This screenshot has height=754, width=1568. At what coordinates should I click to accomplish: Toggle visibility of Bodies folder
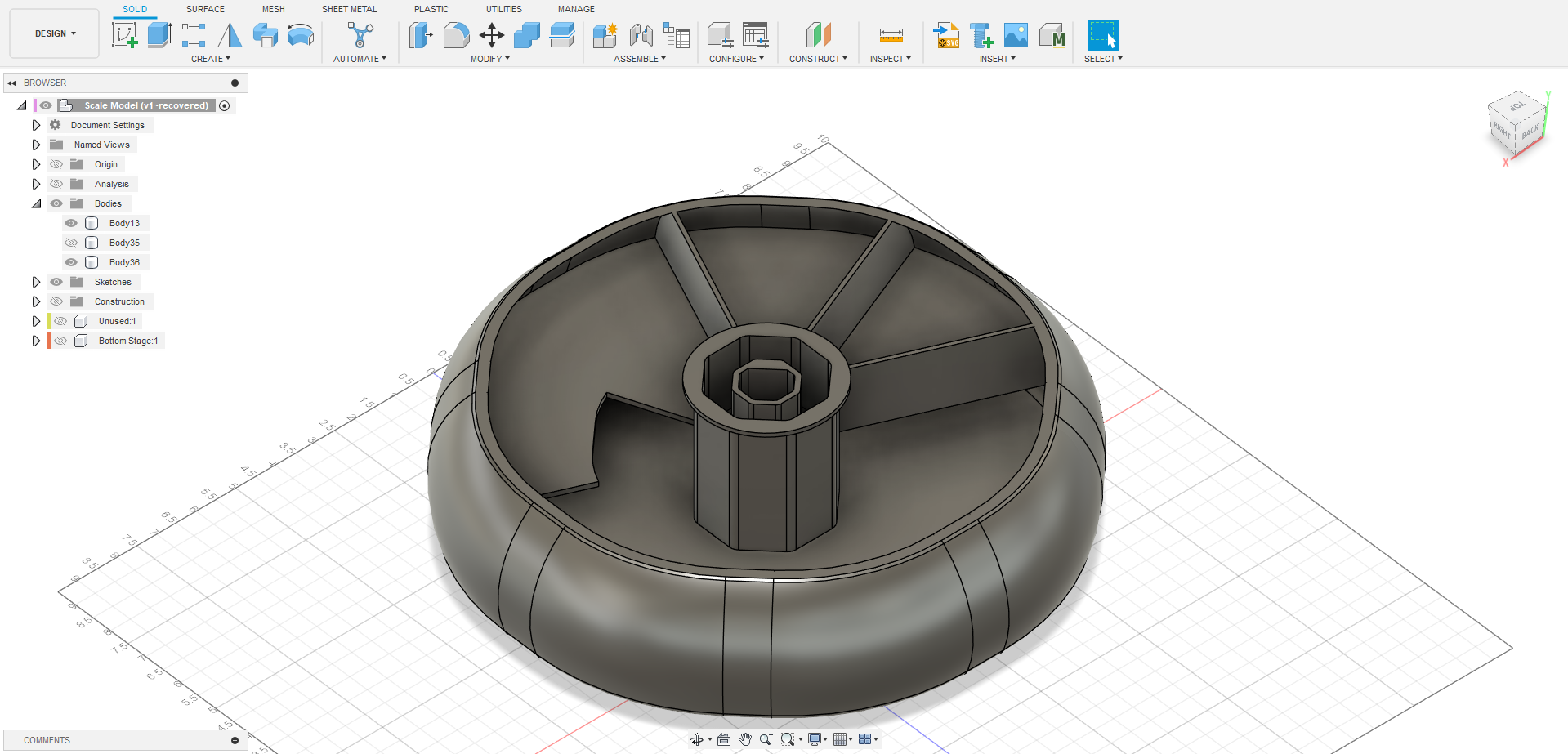[56, 203]
